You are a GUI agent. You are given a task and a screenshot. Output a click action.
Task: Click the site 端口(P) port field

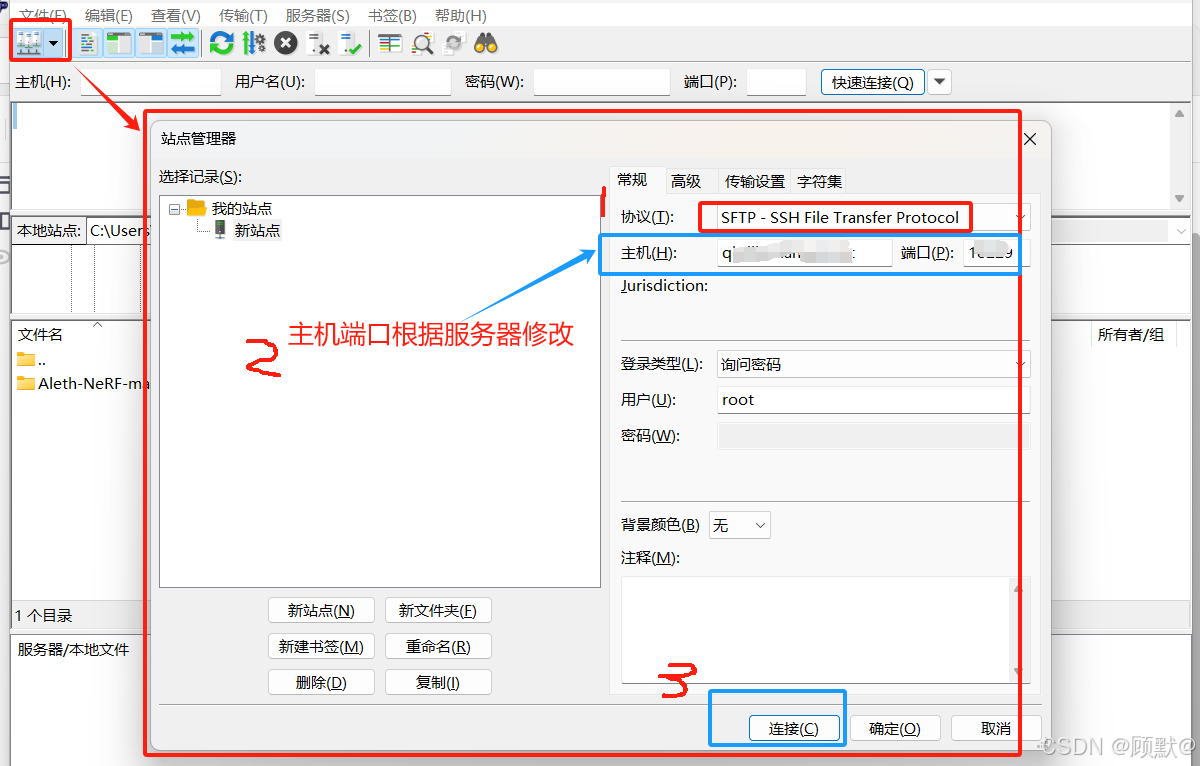coord(996,254)
